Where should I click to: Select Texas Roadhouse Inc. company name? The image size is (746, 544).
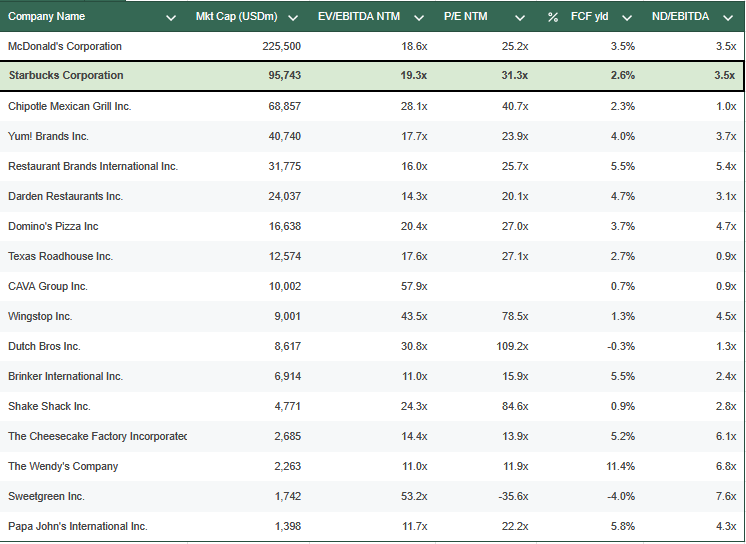tap(60, 256)
